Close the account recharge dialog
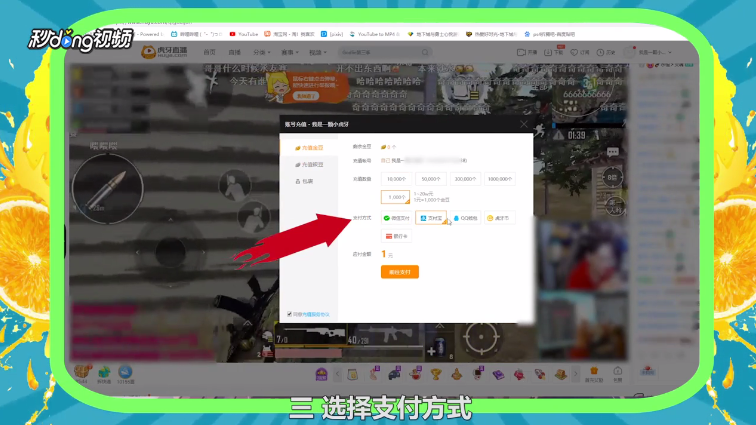This screenshot has height=425, width=756. pyautogui.click(x=524, y=124)
